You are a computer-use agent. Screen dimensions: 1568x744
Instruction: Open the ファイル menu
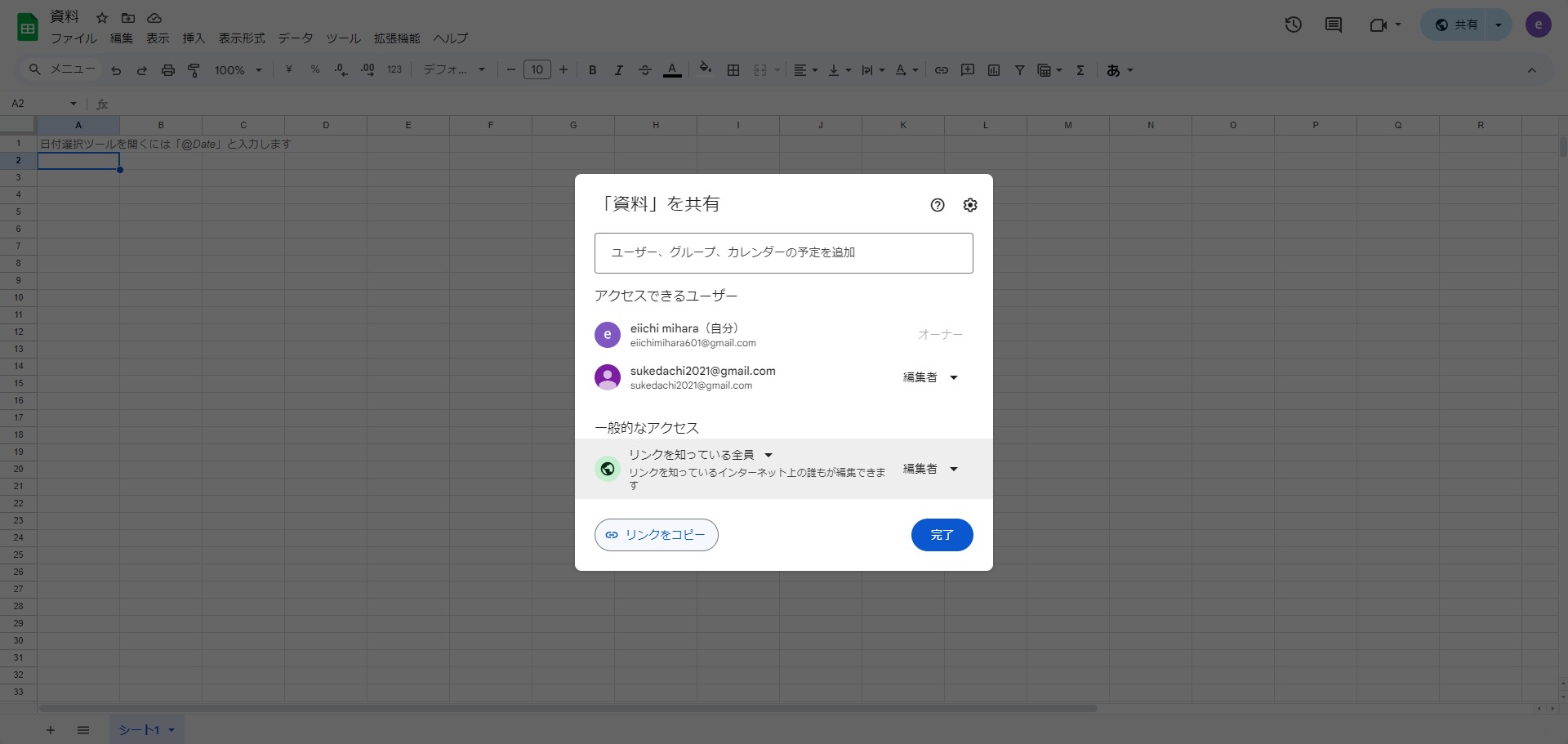pos(73,38)
